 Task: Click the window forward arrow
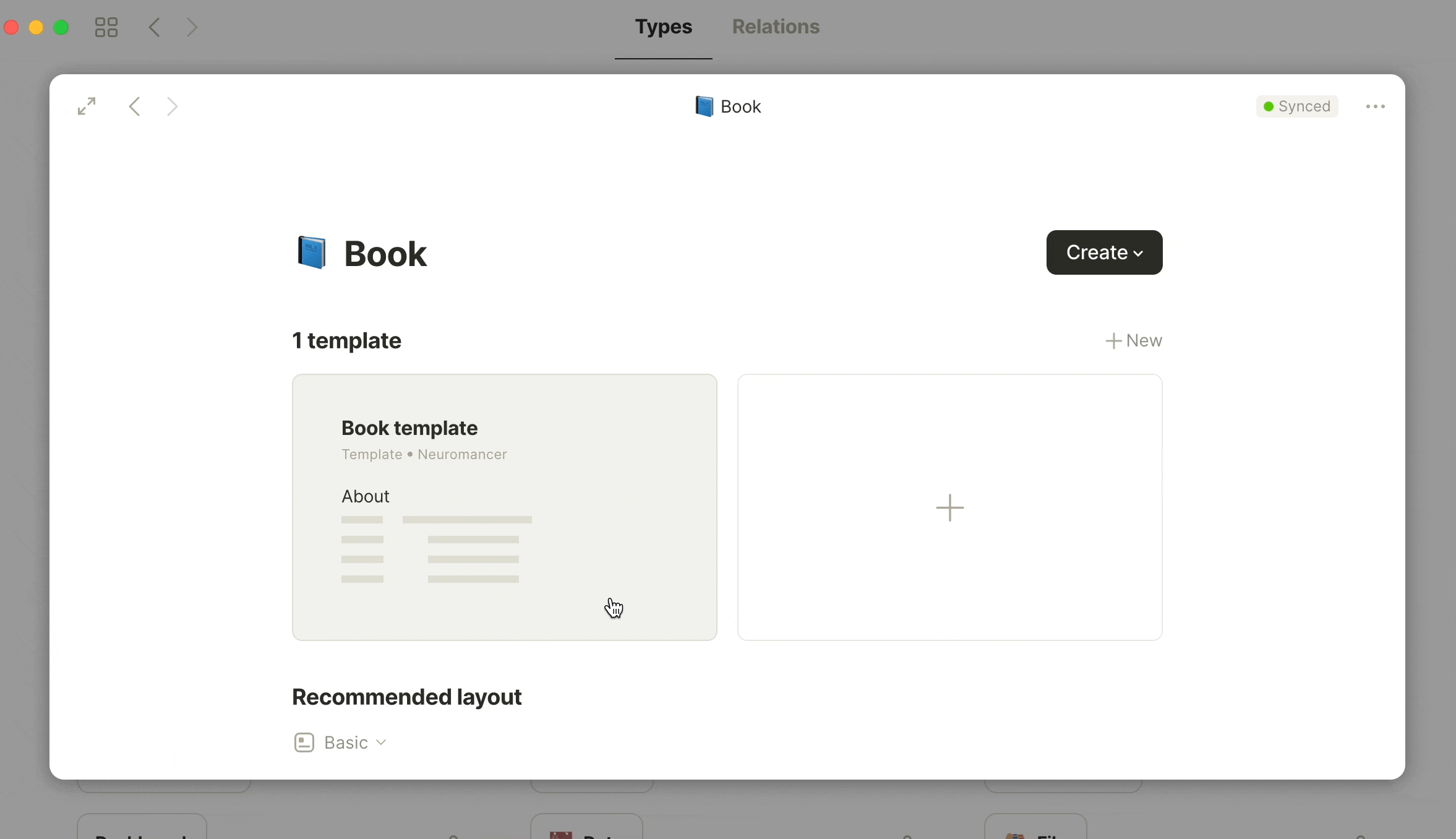192,27
